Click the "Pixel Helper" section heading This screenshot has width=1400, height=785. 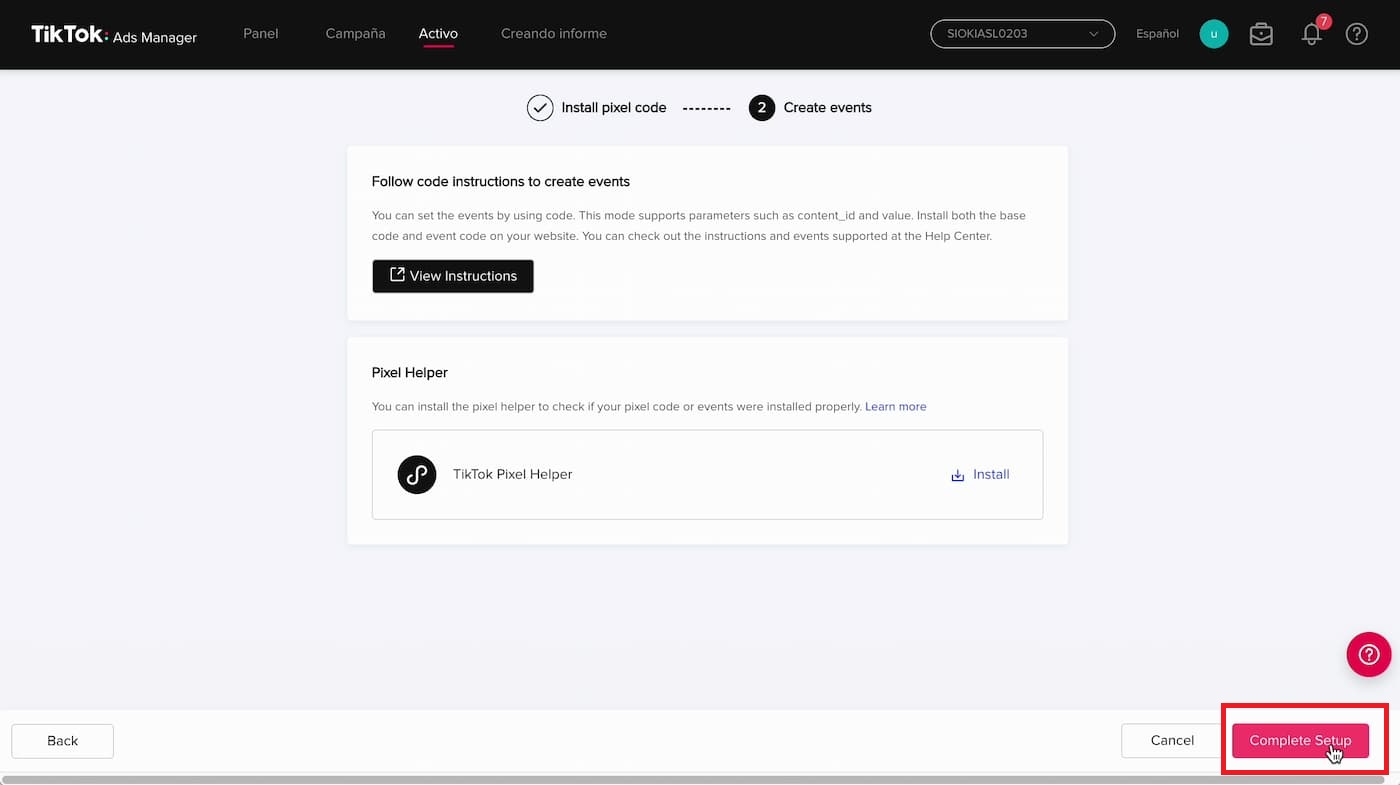coord(410,372)
